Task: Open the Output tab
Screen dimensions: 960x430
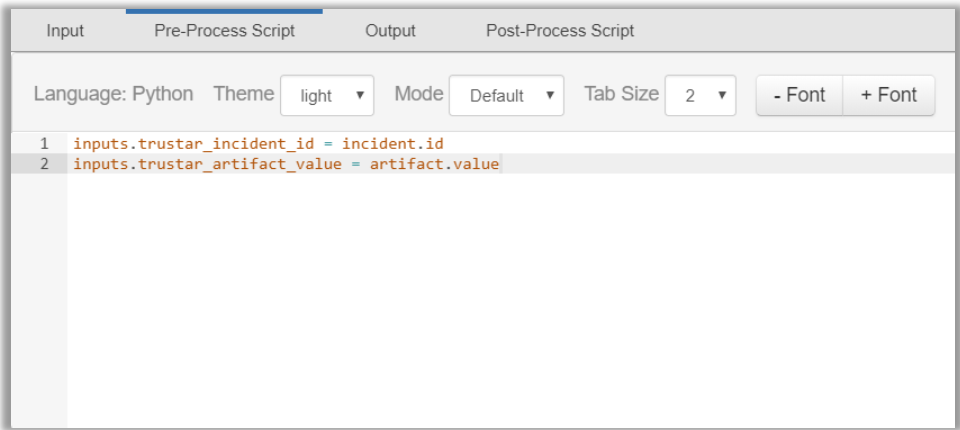Action: [x=390, y=31]
